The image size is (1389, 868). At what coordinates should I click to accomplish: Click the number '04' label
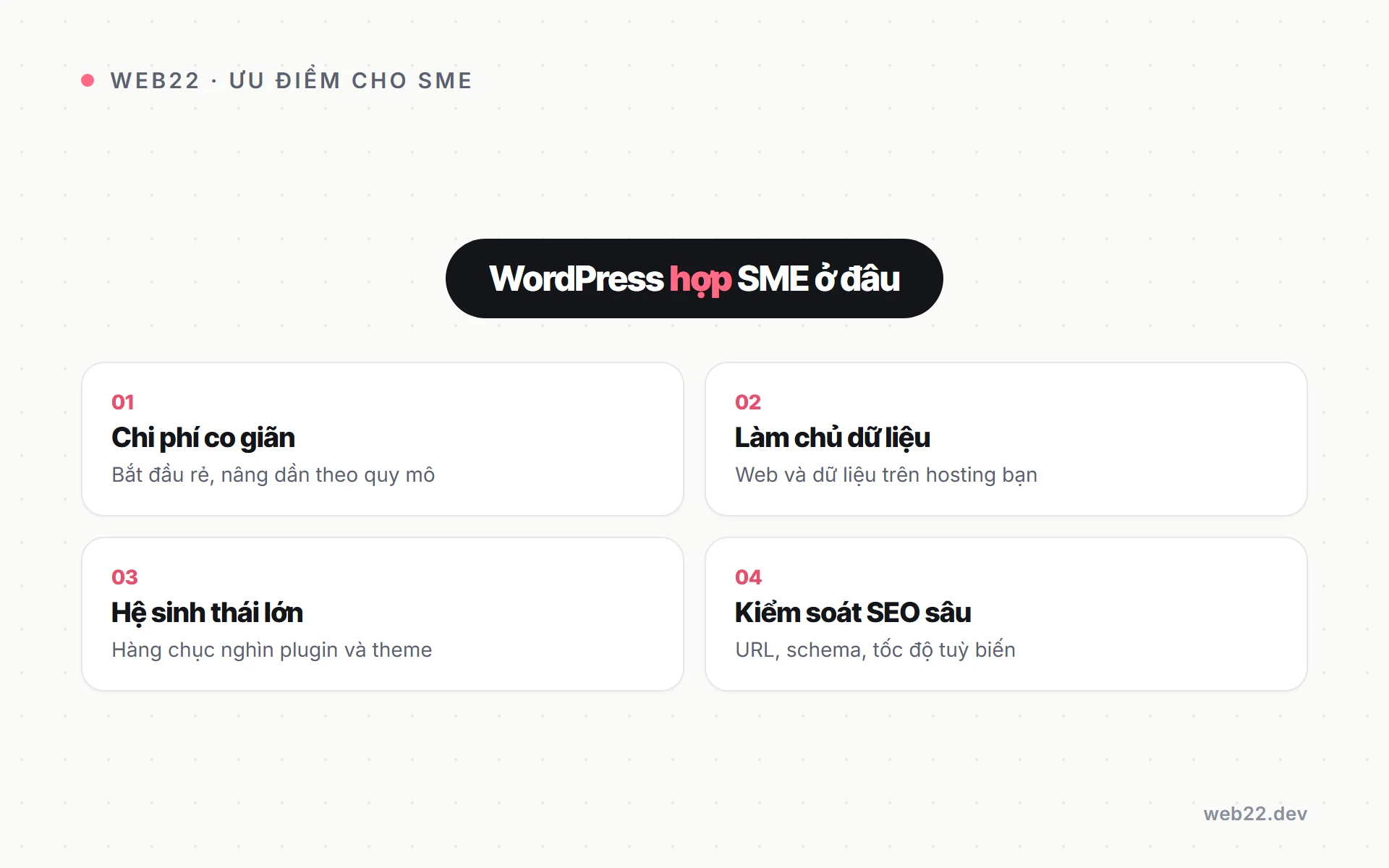[x=749, y=577]
